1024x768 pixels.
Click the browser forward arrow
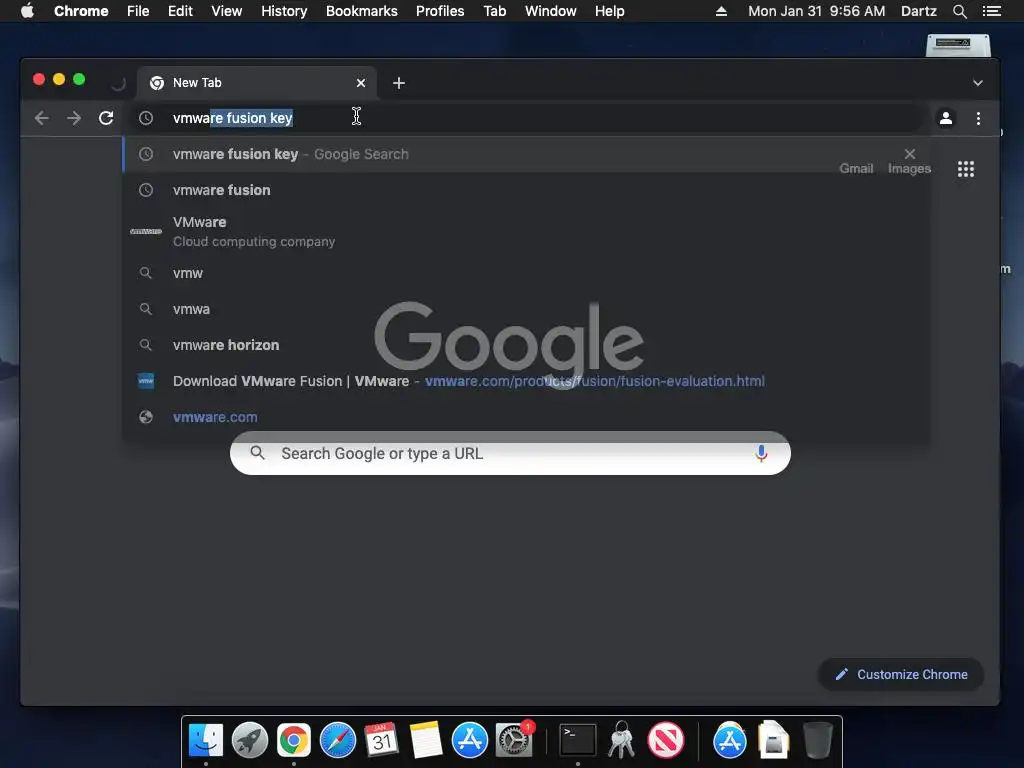(x=74, y=118)
